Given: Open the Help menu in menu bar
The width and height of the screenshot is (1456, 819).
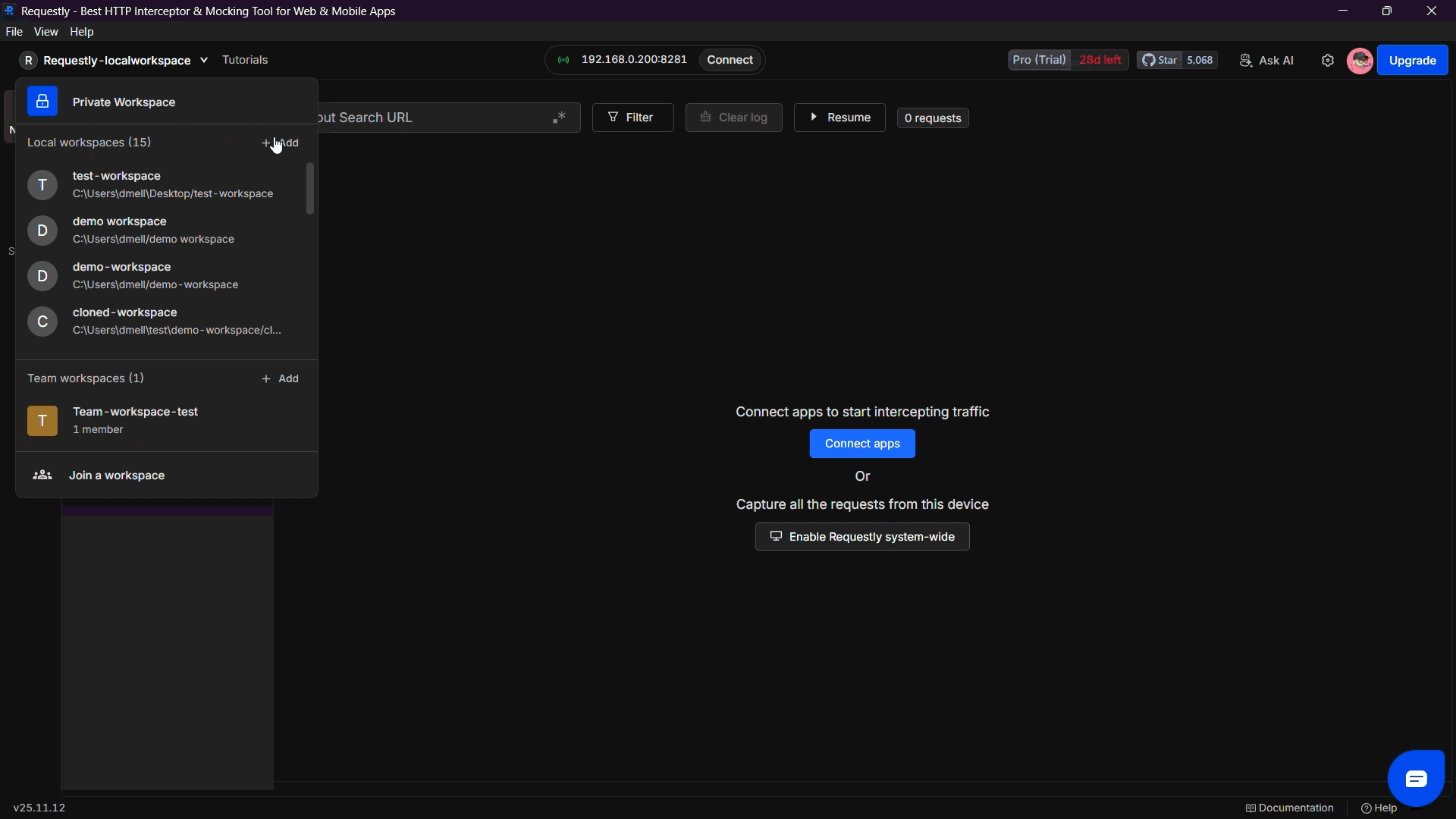Looking at the screenshot, I should click(81, 32).
